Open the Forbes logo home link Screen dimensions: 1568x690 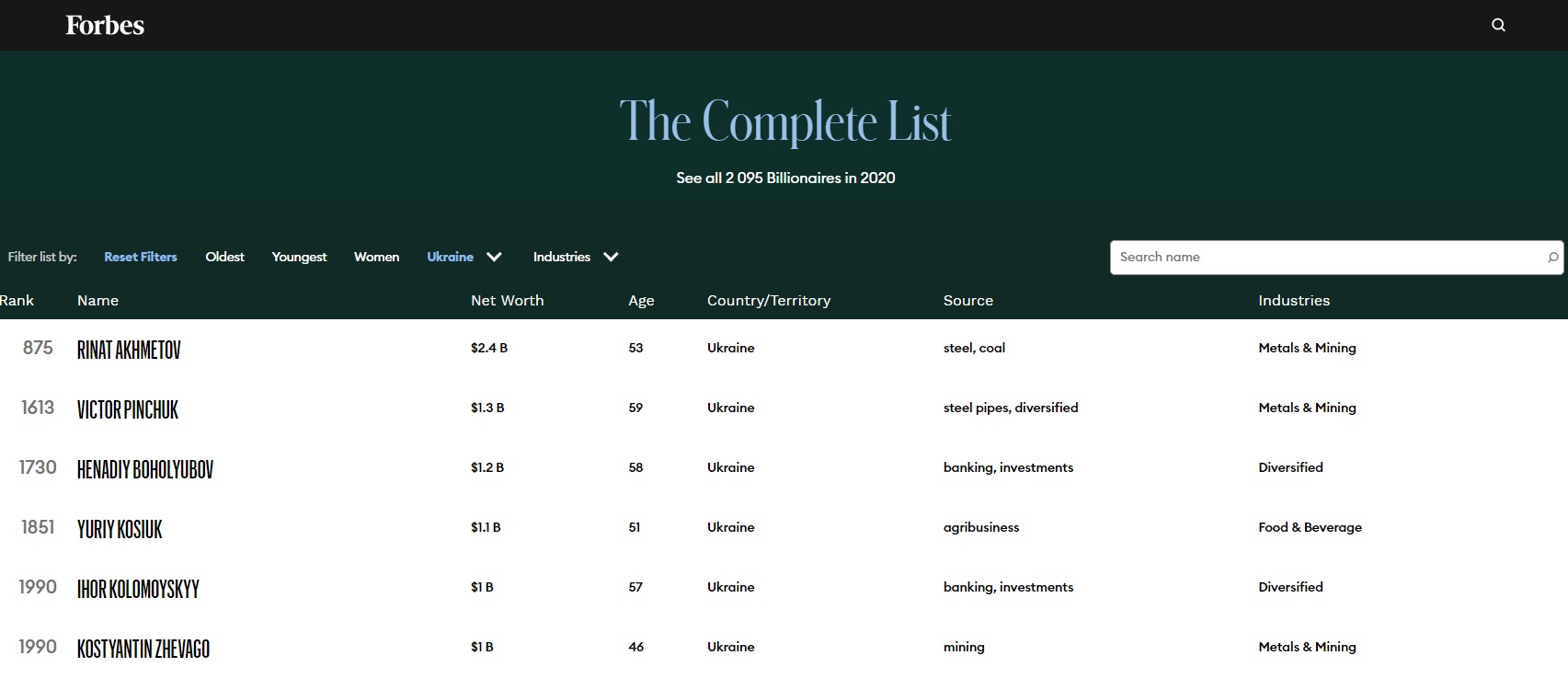pyautogui.click(x=105, y=25)
